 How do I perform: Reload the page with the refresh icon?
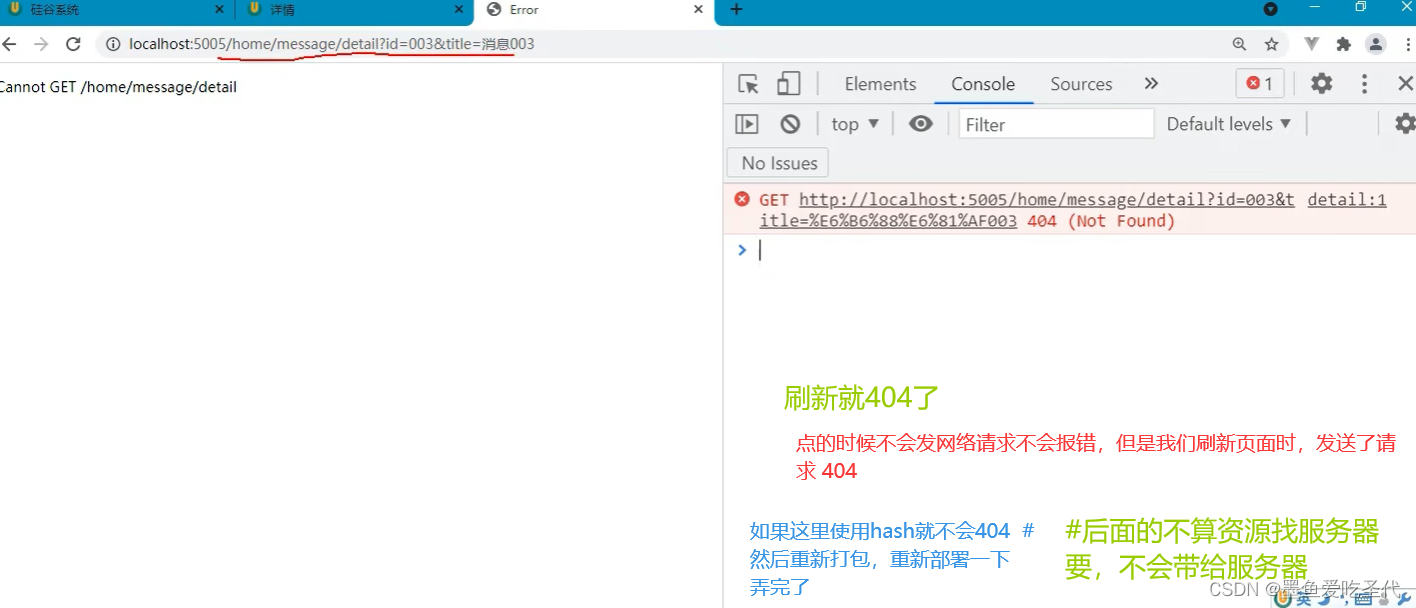73,44
